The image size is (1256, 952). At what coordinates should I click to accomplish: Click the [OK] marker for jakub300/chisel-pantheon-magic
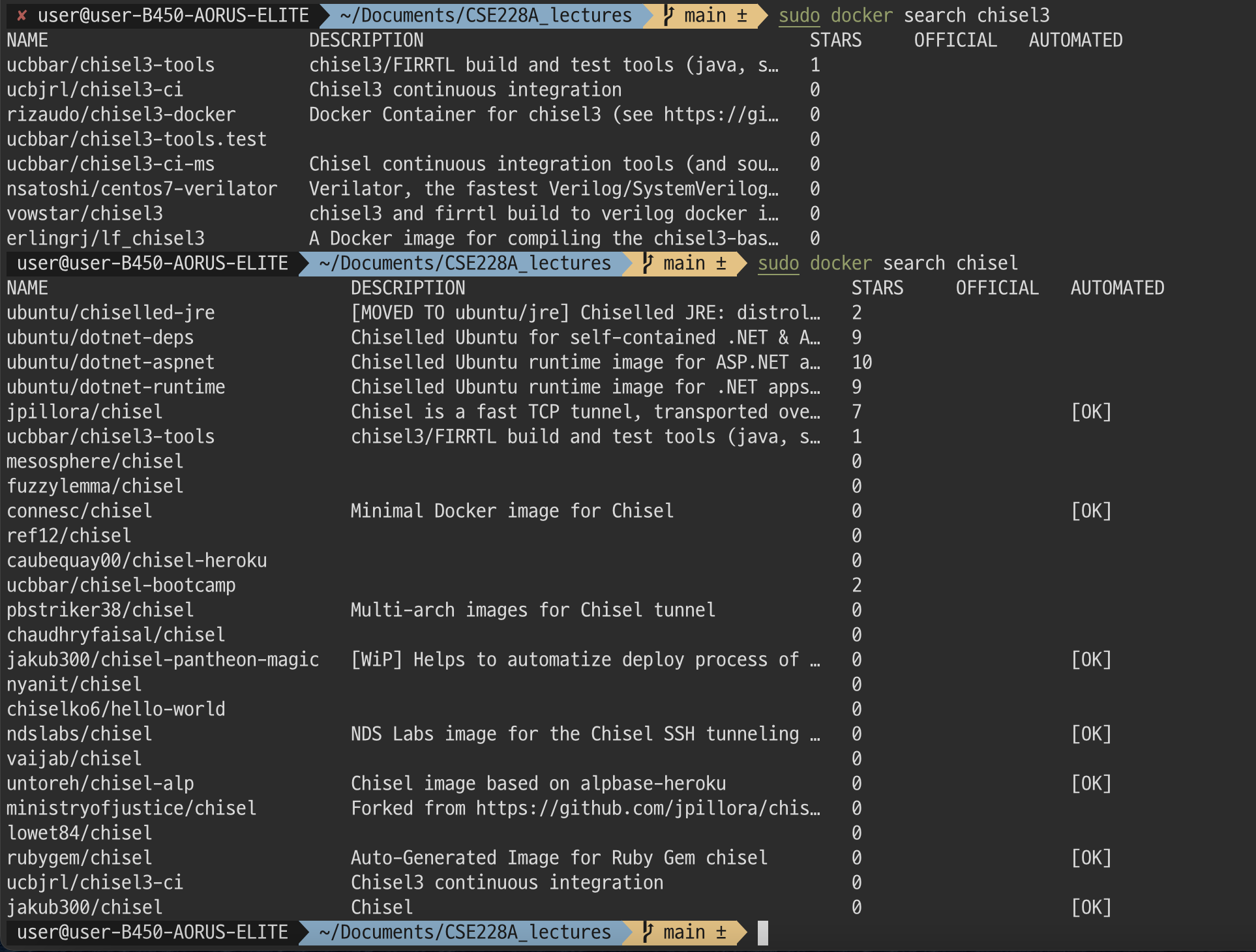(x=1092, y=660)
